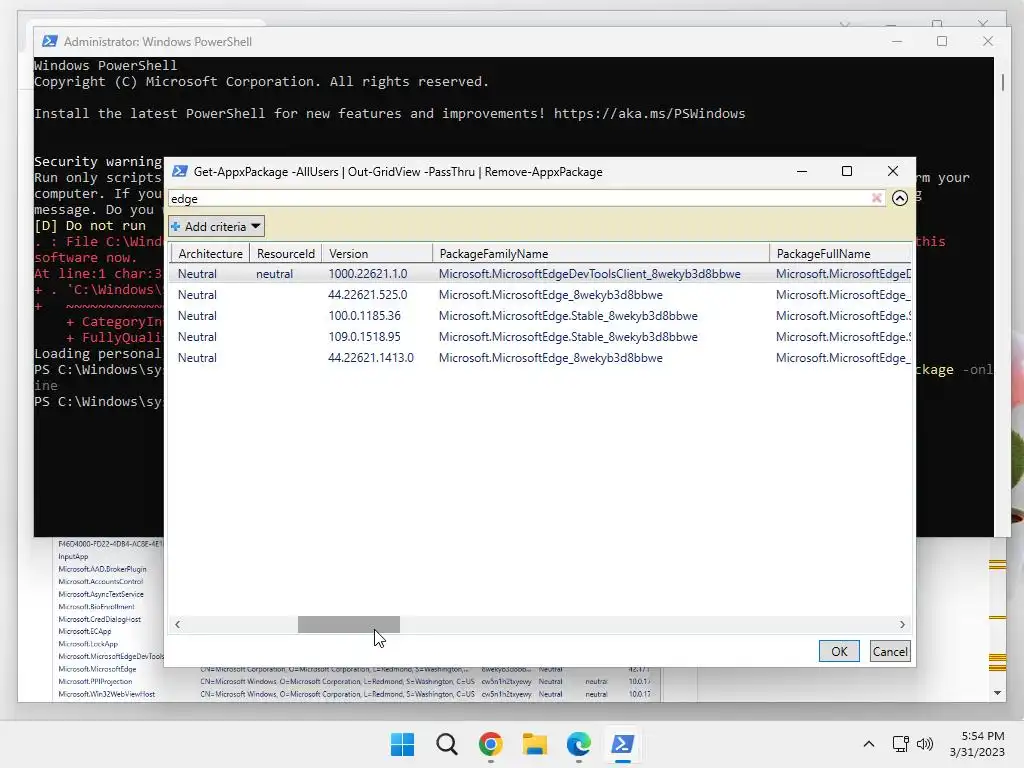Image resolution: width=1024 pixels, height=768 pixels.
Task: Select the MicrosoftEdgeDevToolsClient package row
Action: click(x=540, y=274)
